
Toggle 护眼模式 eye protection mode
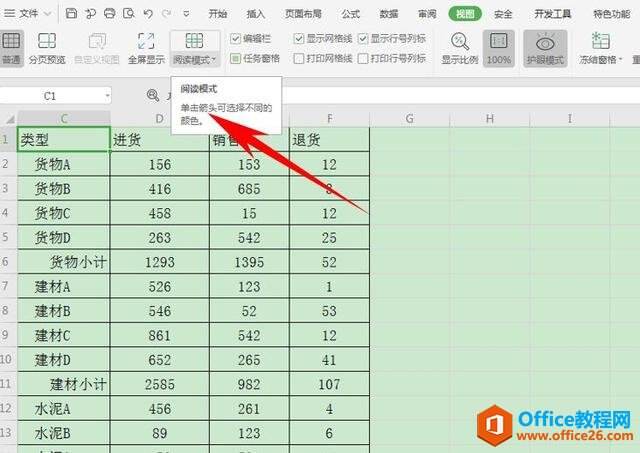[x=545, y=48]
